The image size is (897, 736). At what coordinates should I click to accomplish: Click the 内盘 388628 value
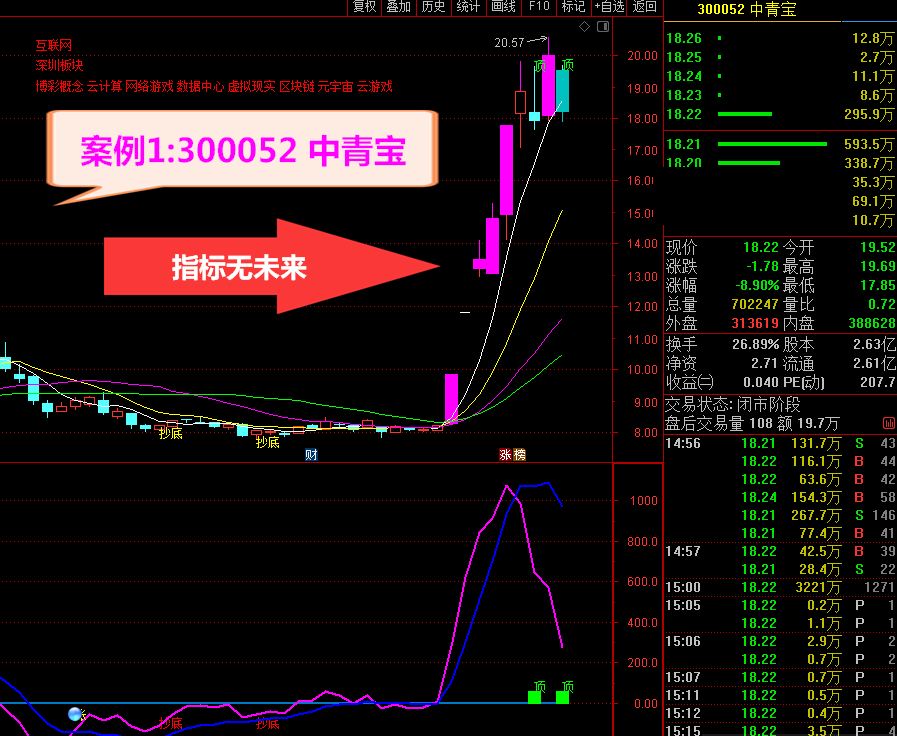click(872, 323)
